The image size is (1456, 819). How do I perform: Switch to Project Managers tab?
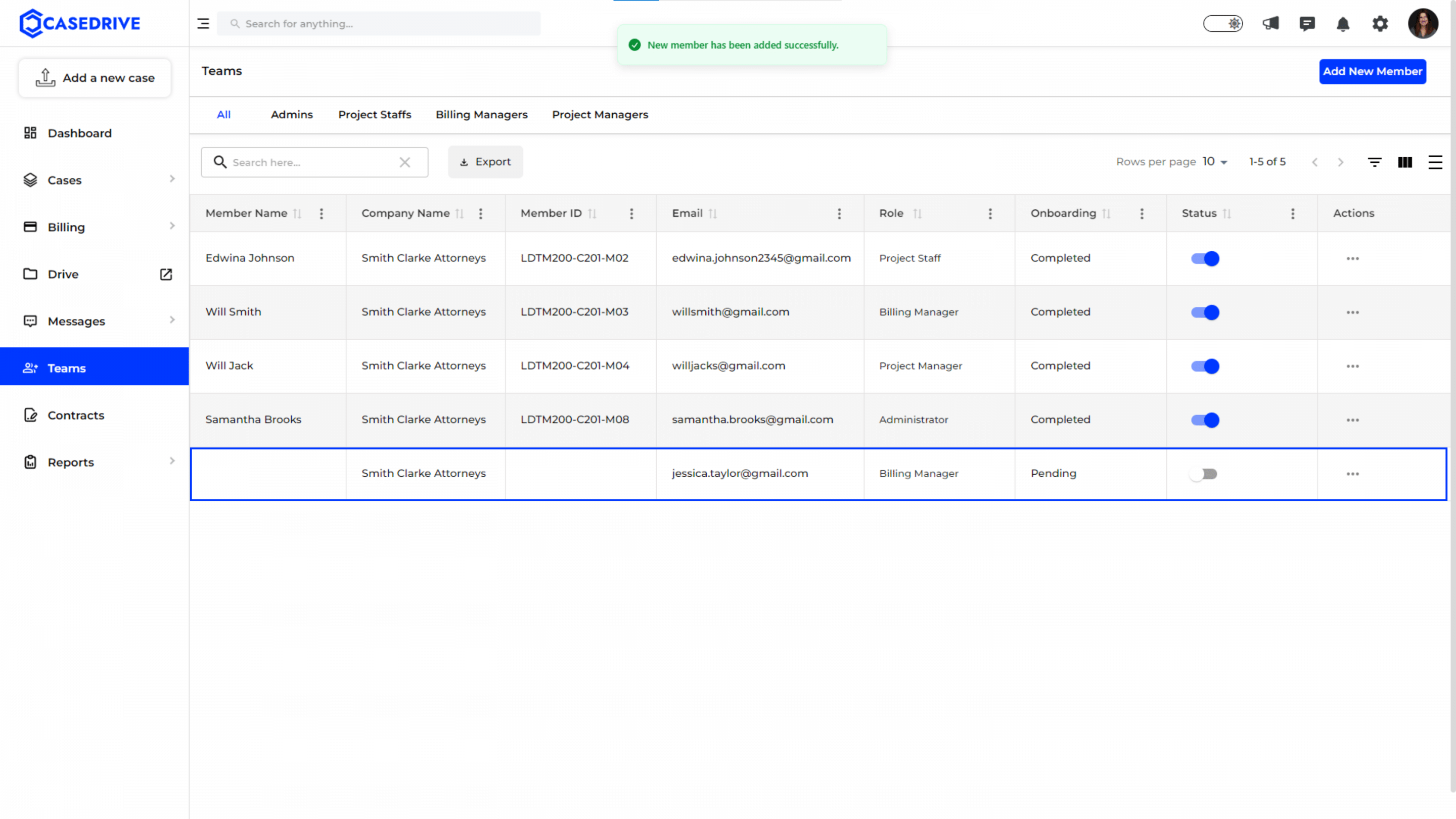(600, 115)
